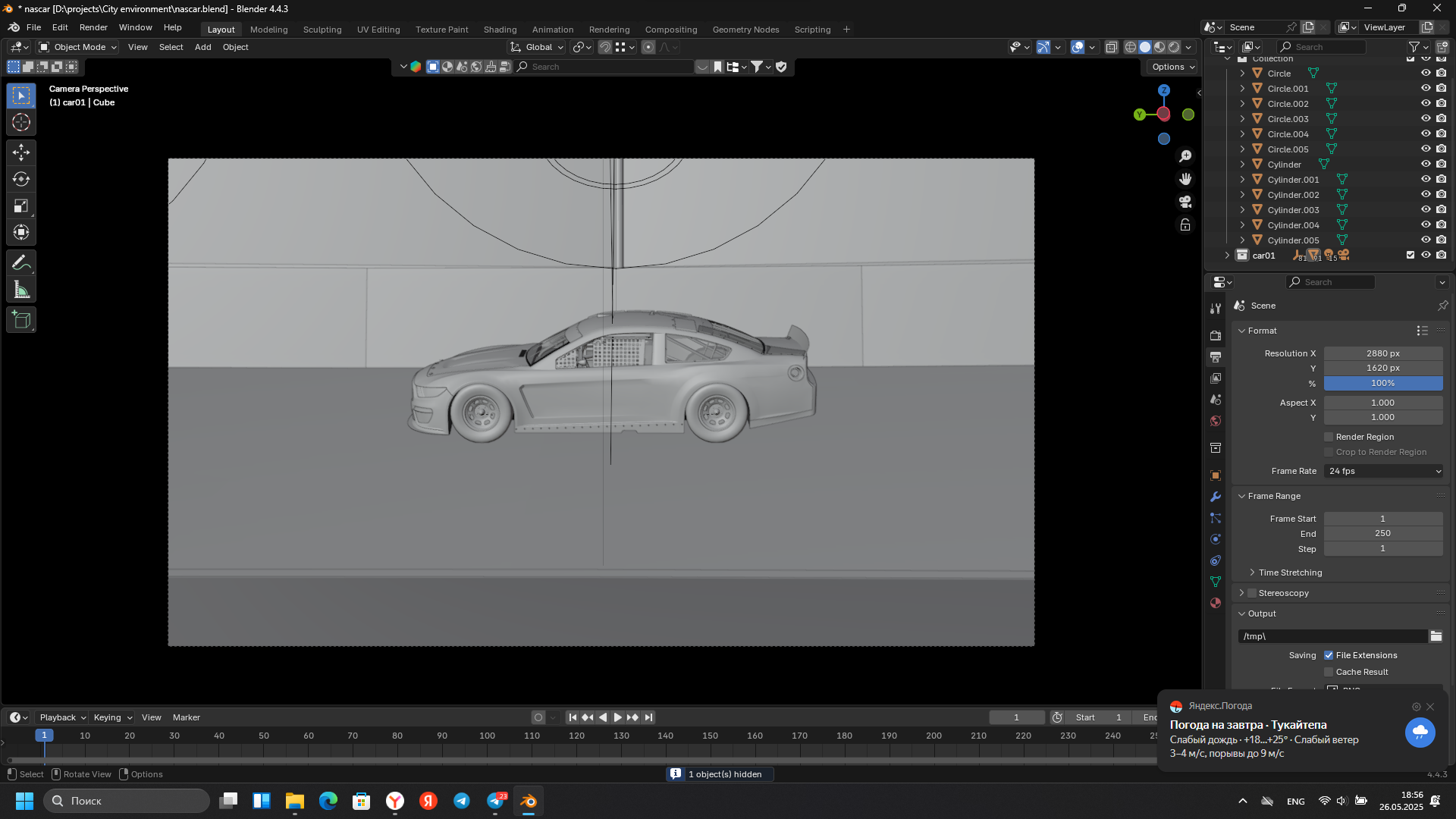Toggle camera view icon in viewport
The height and width of the screenshot is (819, 1456).
tap(1185, 202)
